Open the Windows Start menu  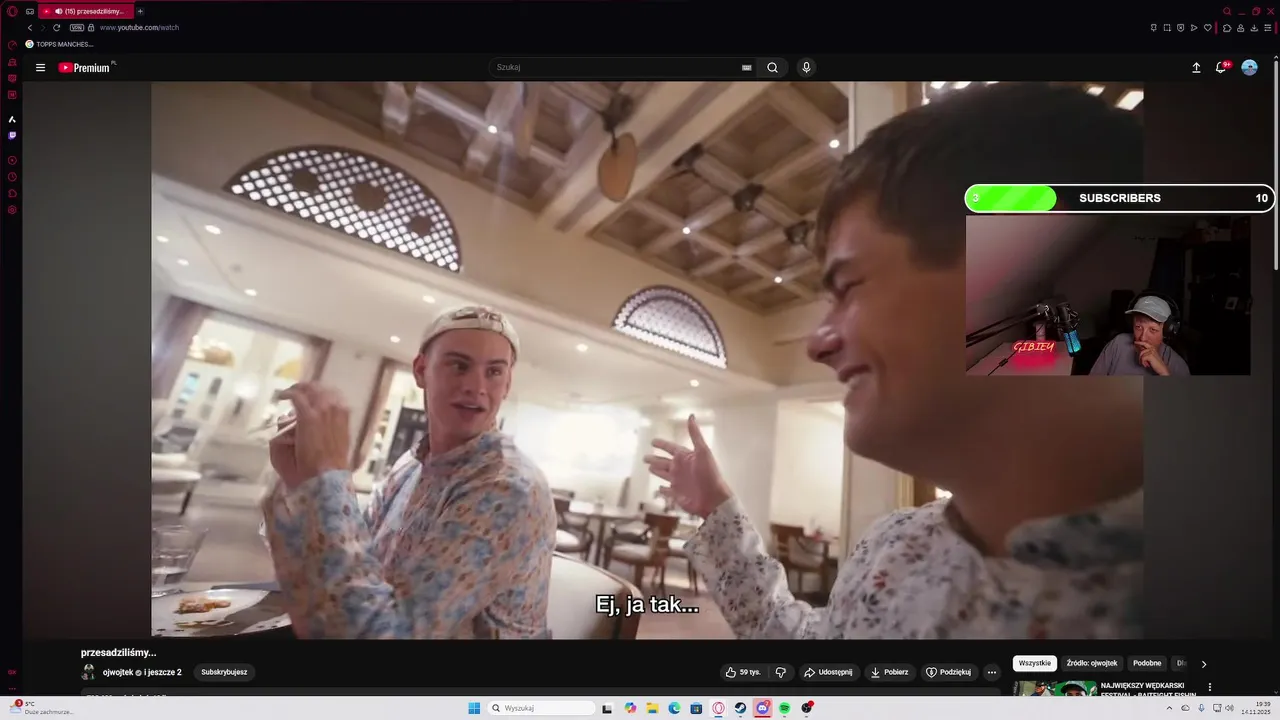pos(474,708)
